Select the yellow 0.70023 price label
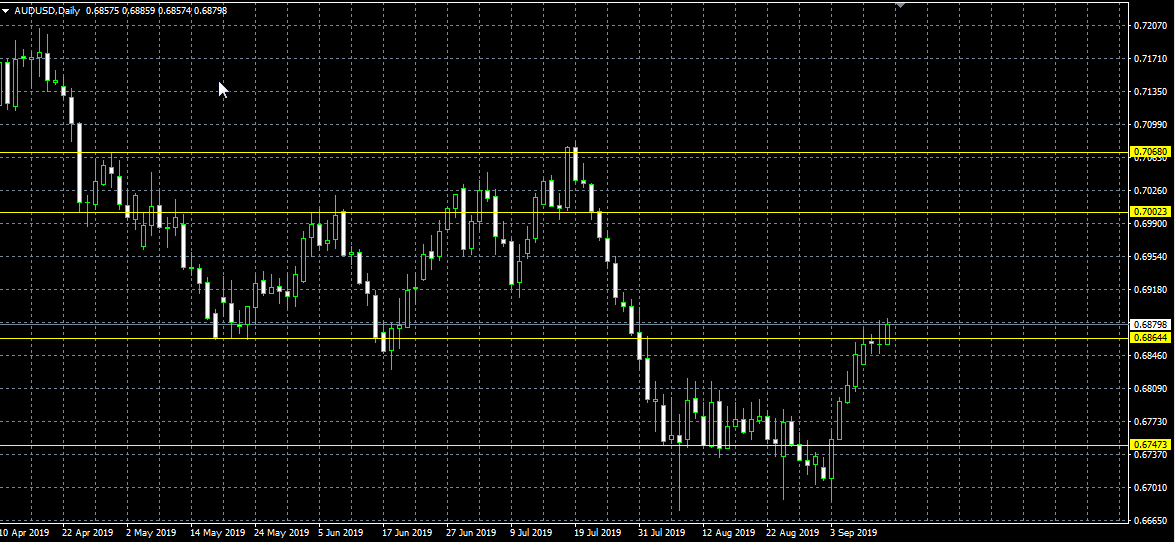The image size is (1175, 542). (x=1150, y=212)
